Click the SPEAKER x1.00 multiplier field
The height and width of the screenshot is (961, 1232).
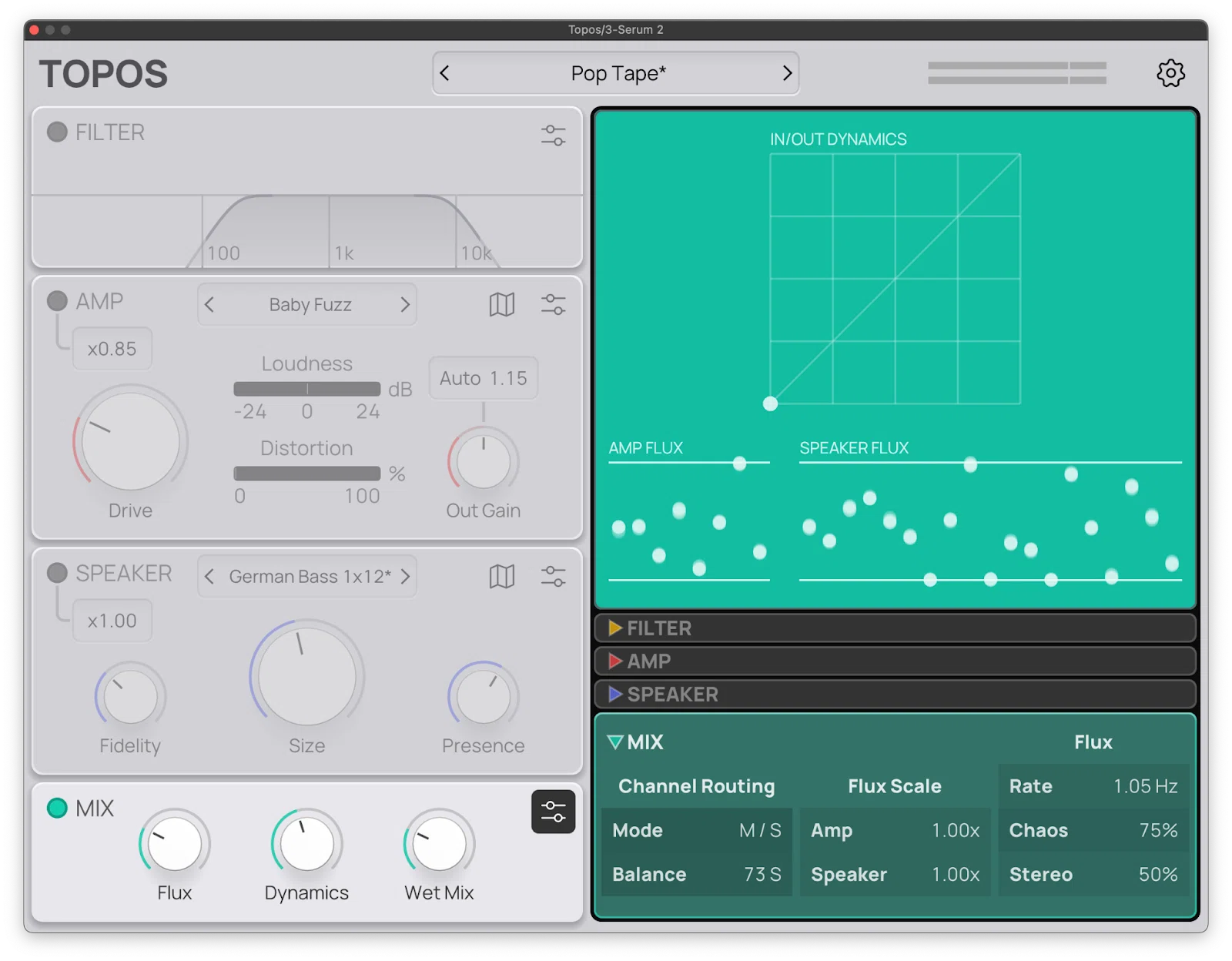click(x=112, y=621)
